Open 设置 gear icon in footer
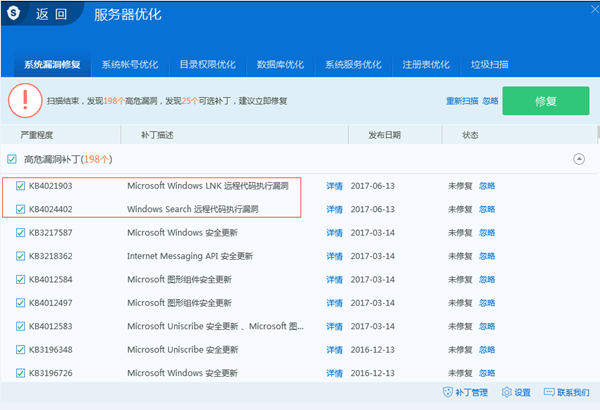600x410 pixels. pos(507,392)
